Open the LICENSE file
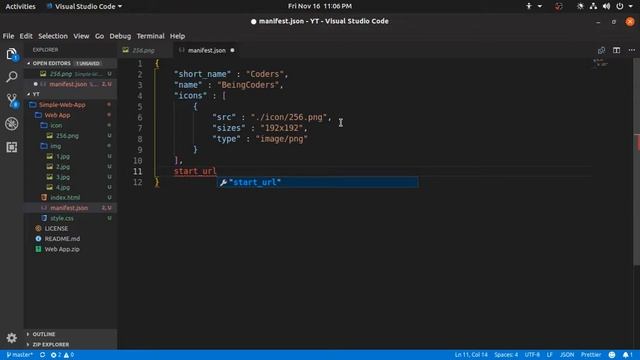 (x=70, y=229)
